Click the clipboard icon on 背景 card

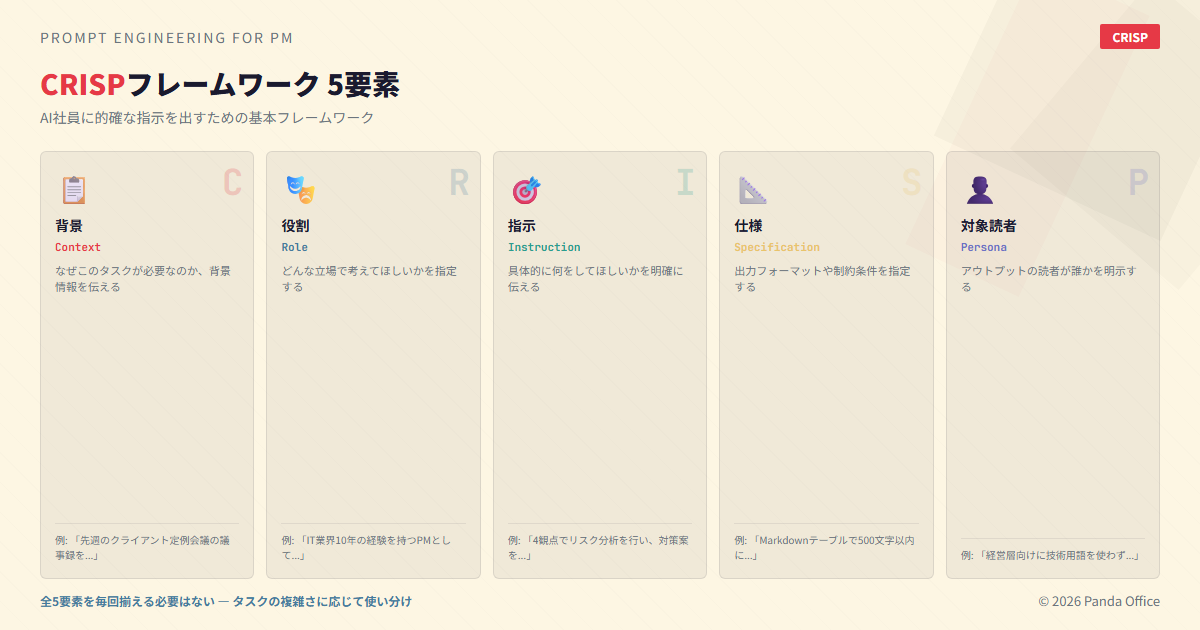pyautogui.click(x=73, y=190)
